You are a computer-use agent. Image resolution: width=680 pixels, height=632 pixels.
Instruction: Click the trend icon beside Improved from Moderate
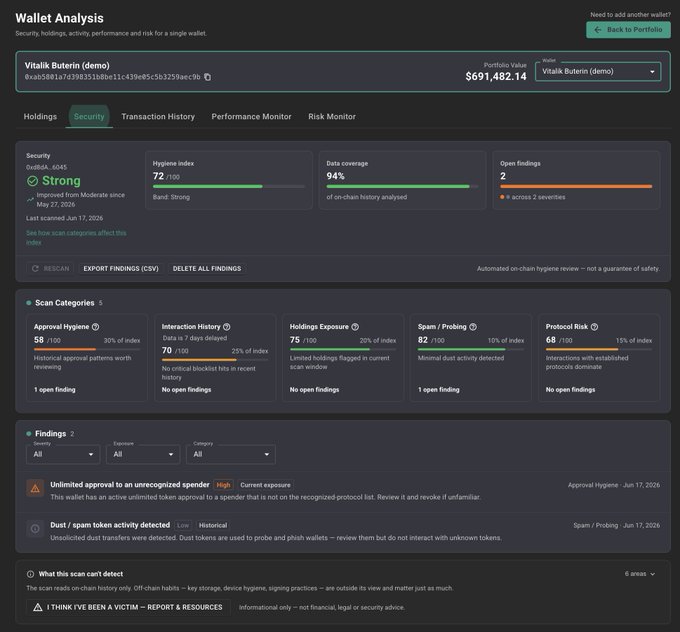(x=30, y=200)
